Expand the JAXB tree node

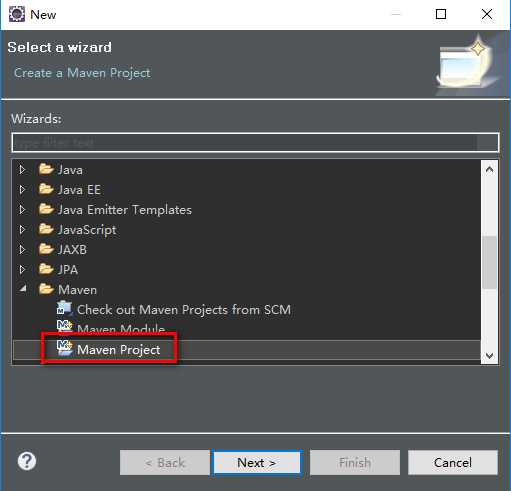tap(22, 250)
